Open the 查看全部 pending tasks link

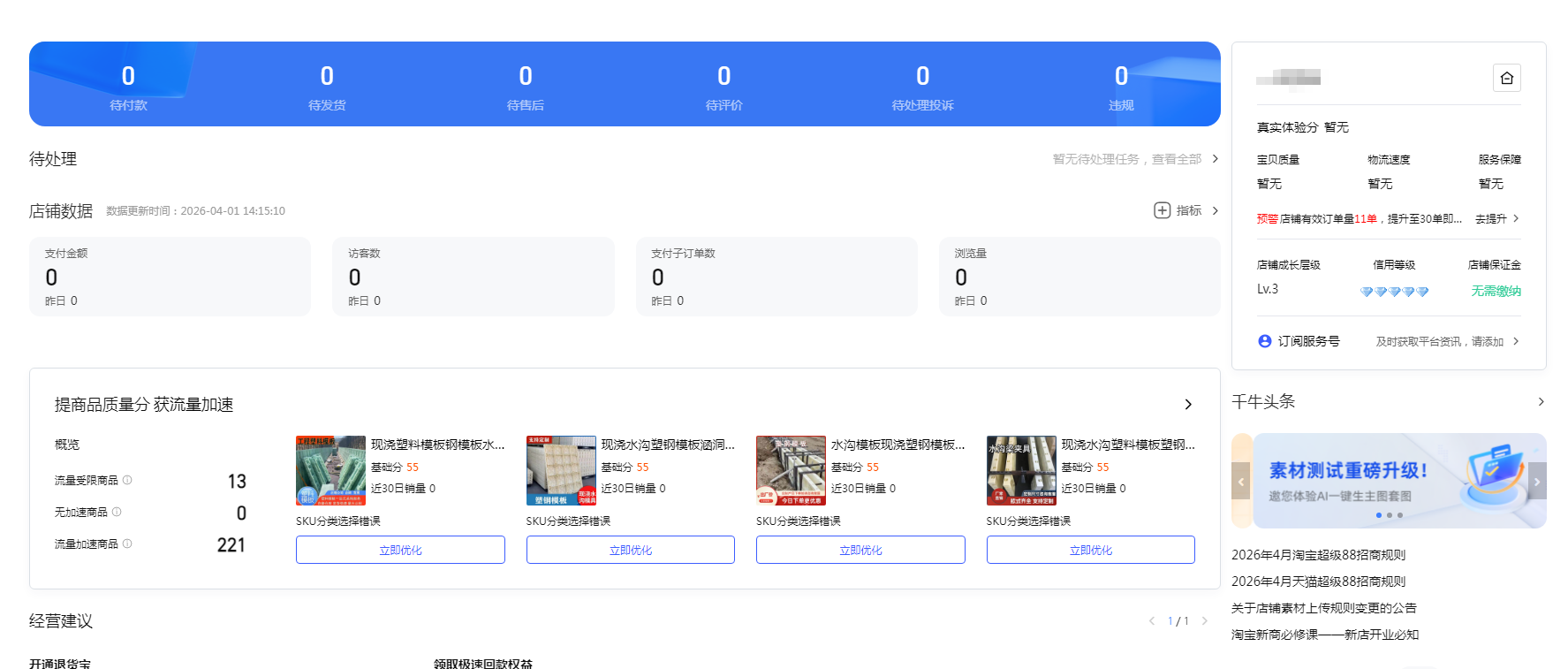(1177, 159)
